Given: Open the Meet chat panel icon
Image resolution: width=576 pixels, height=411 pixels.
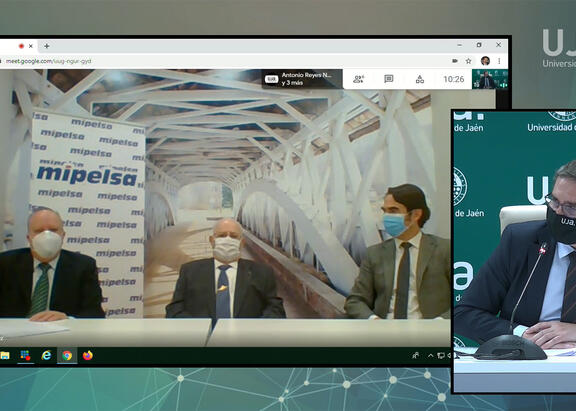Looking at the screenshot, I should pos(389,79).
